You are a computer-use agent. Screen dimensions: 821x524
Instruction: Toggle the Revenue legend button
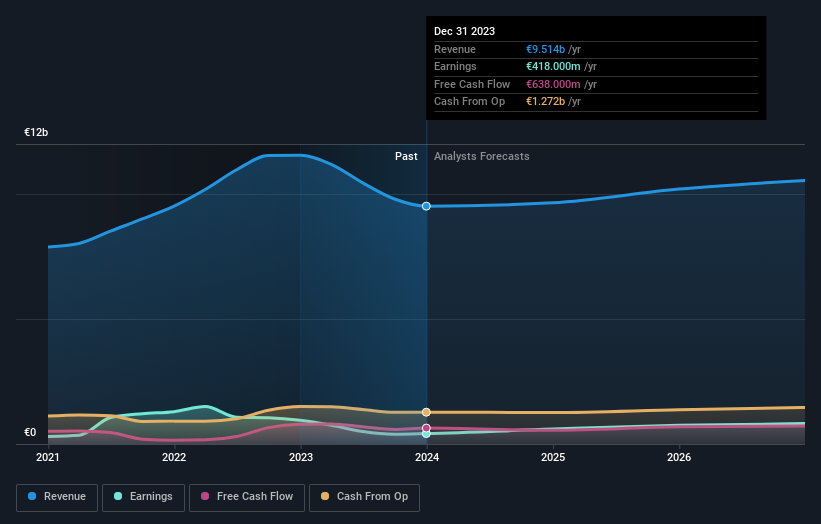[57, 497]
